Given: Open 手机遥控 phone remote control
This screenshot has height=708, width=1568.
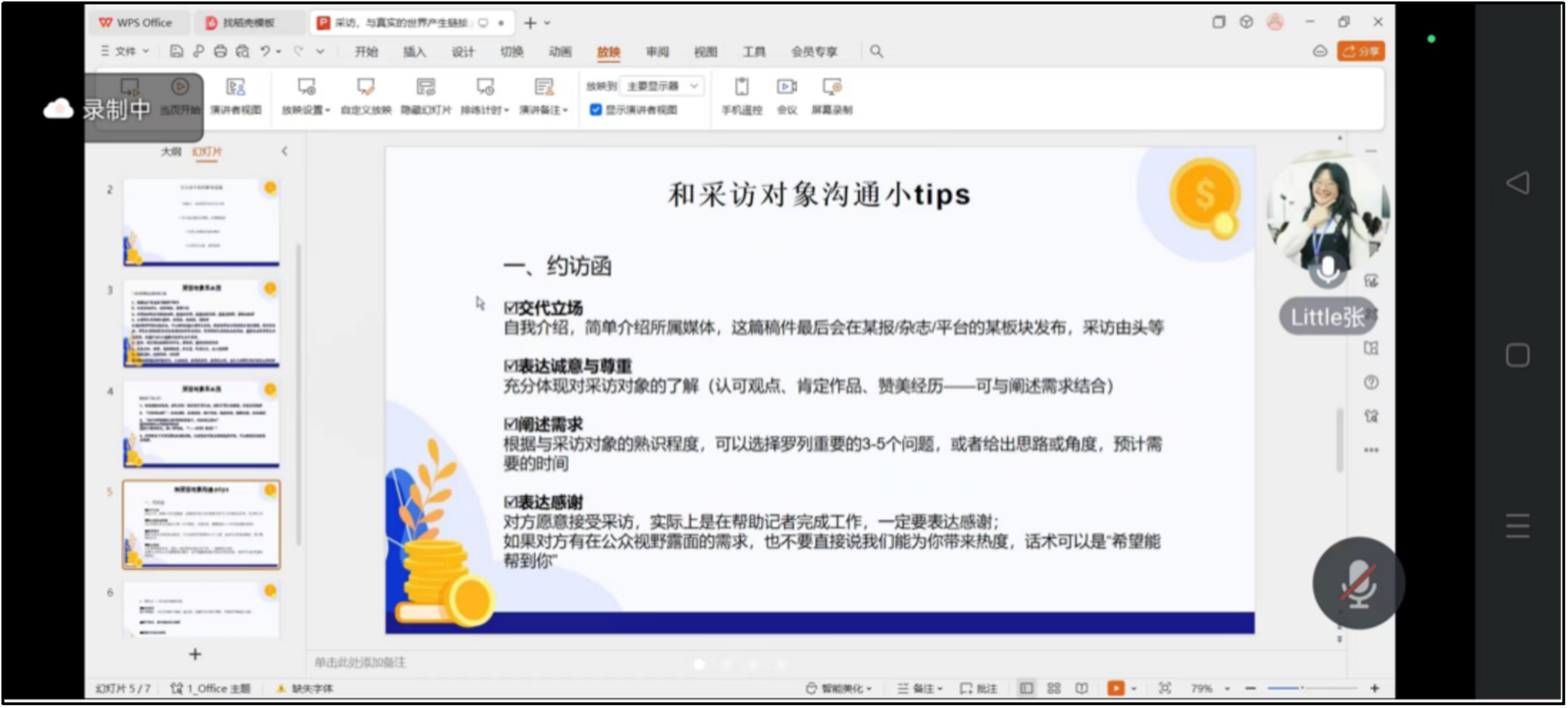Looking at the screenshot, I should pos(741,96).
